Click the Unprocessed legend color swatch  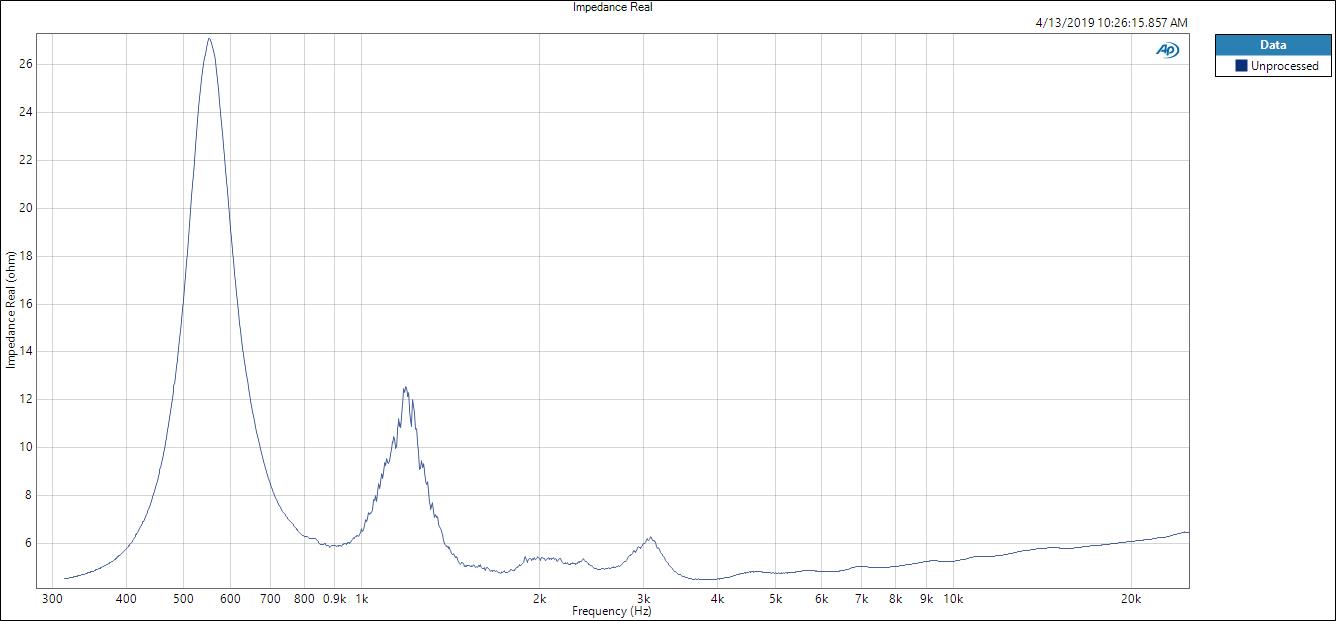1241,66
